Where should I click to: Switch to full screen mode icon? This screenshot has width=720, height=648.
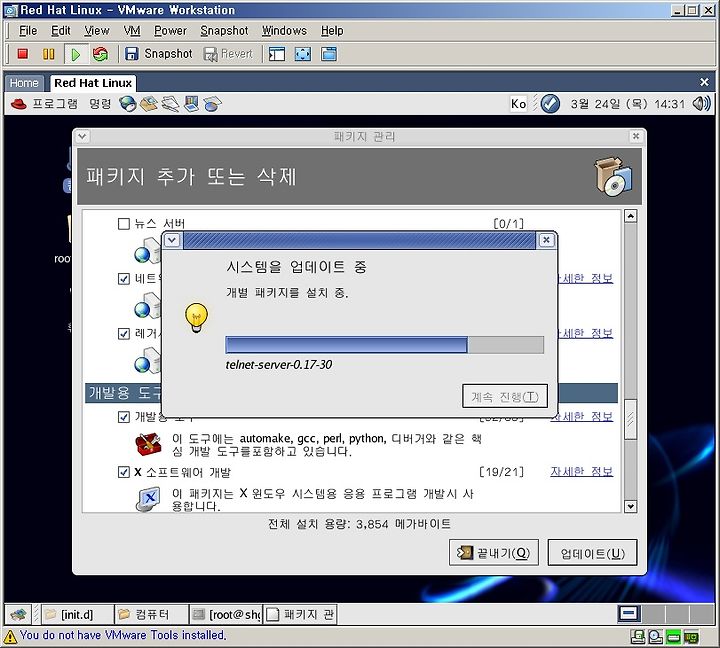[303, 54]
